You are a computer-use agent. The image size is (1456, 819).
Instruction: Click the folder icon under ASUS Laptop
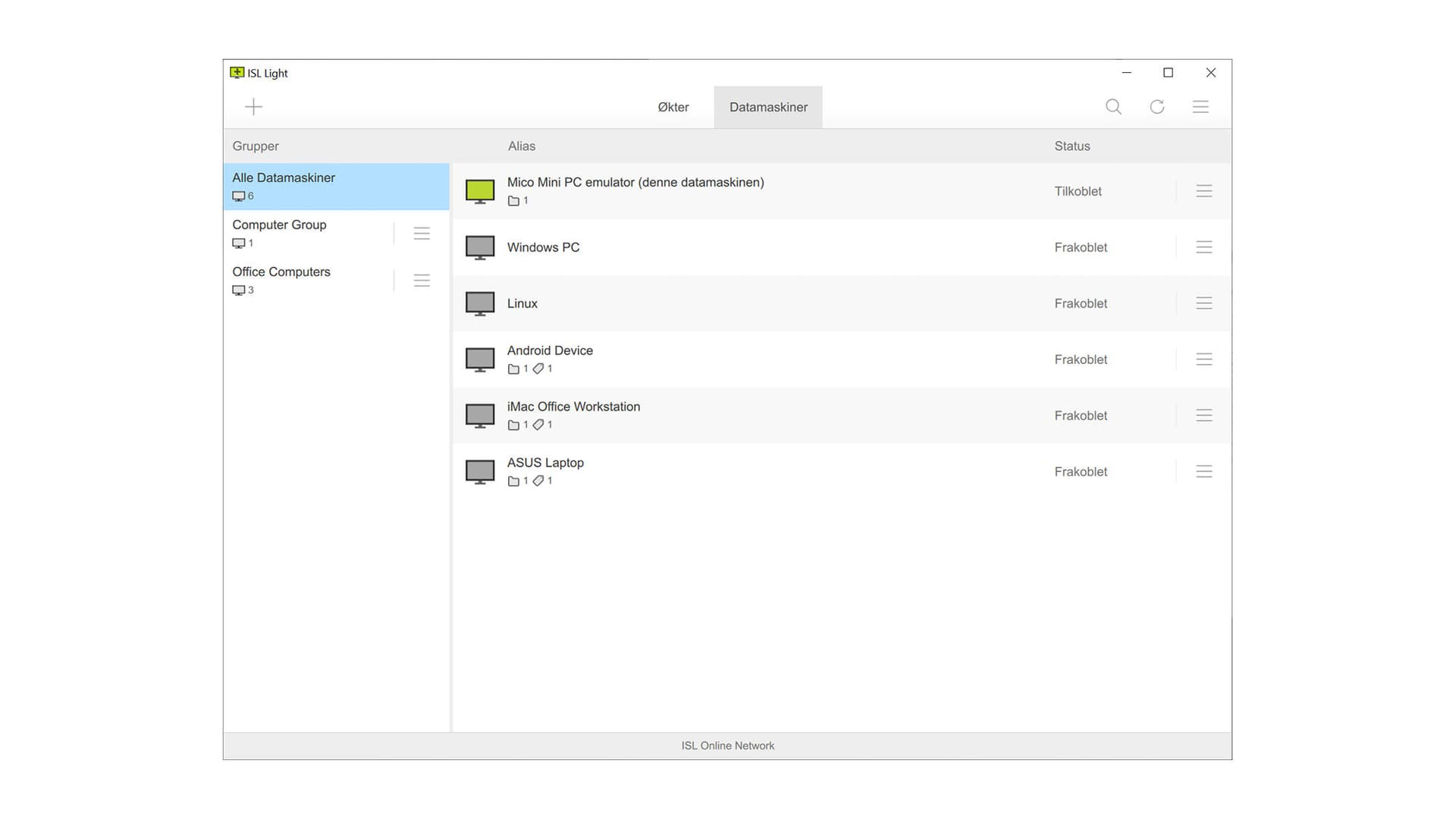[513, 482]
